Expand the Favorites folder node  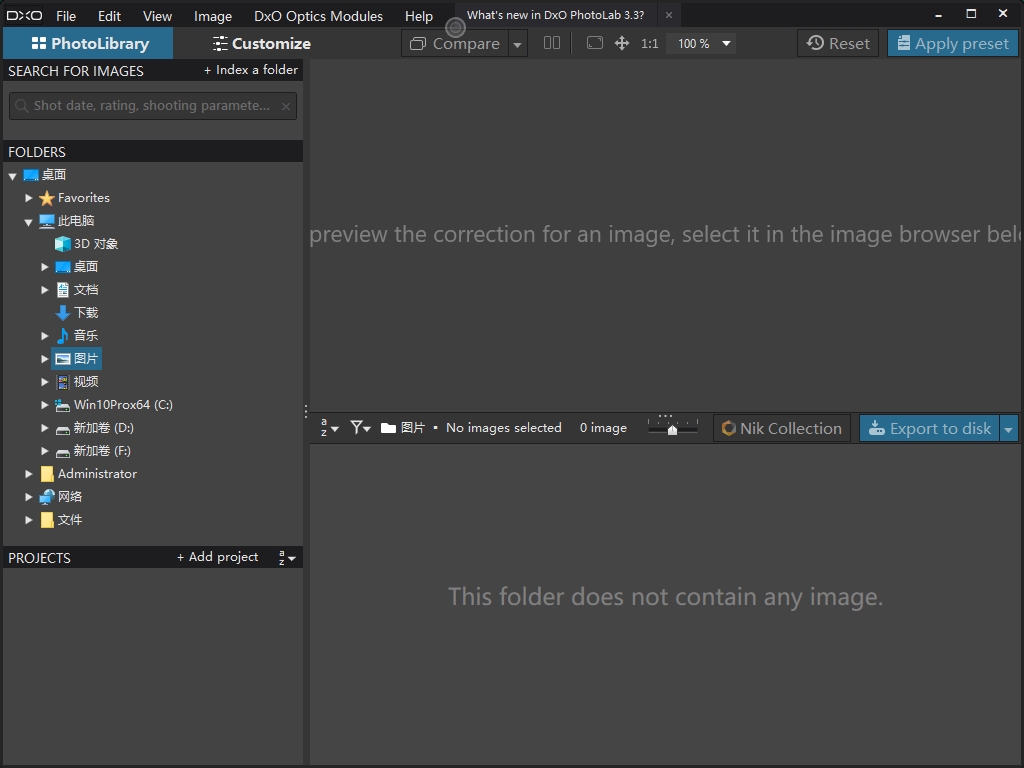(29, 198)
